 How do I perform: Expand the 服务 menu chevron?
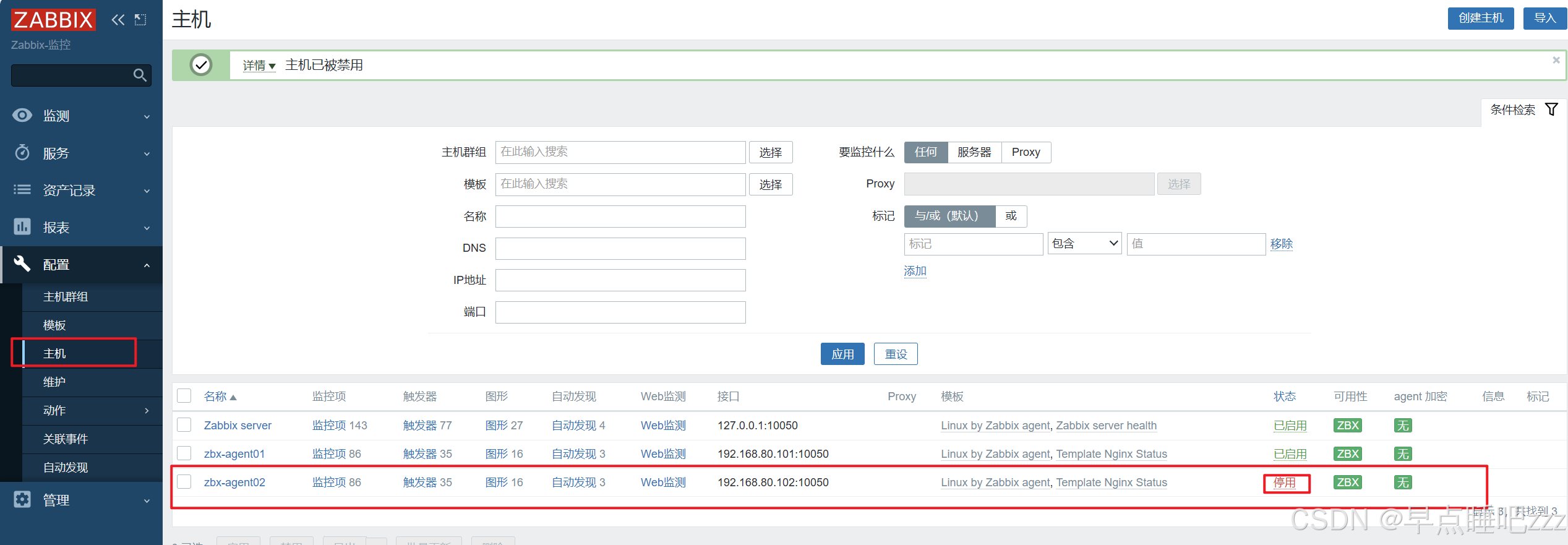(x=147, y=153)
